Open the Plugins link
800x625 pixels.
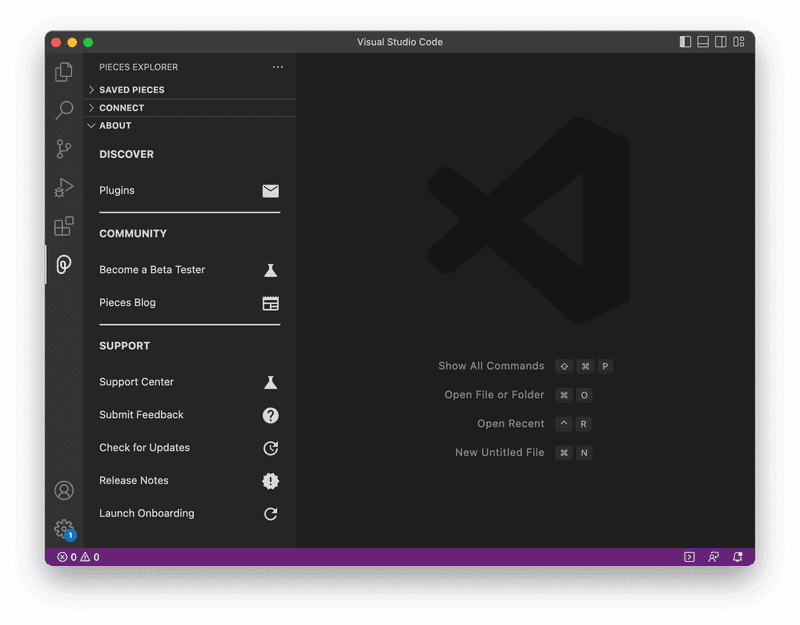(117, 190)
